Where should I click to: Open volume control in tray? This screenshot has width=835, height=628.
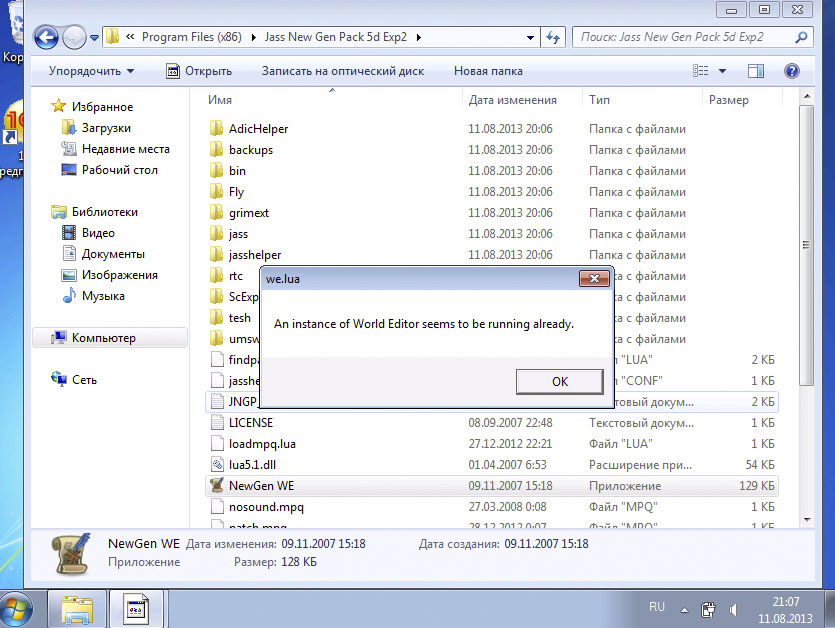[x=734, y=610]
